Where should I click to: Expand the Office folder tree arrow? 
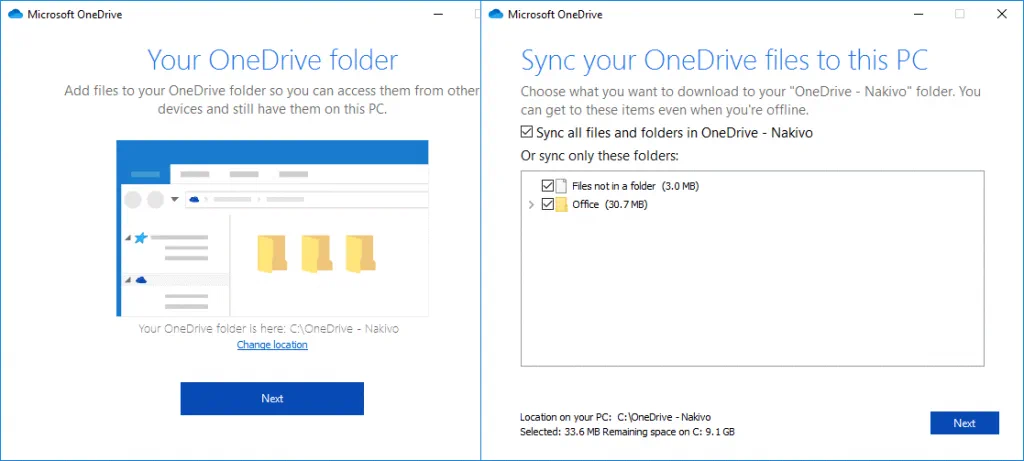pos(531,205)
